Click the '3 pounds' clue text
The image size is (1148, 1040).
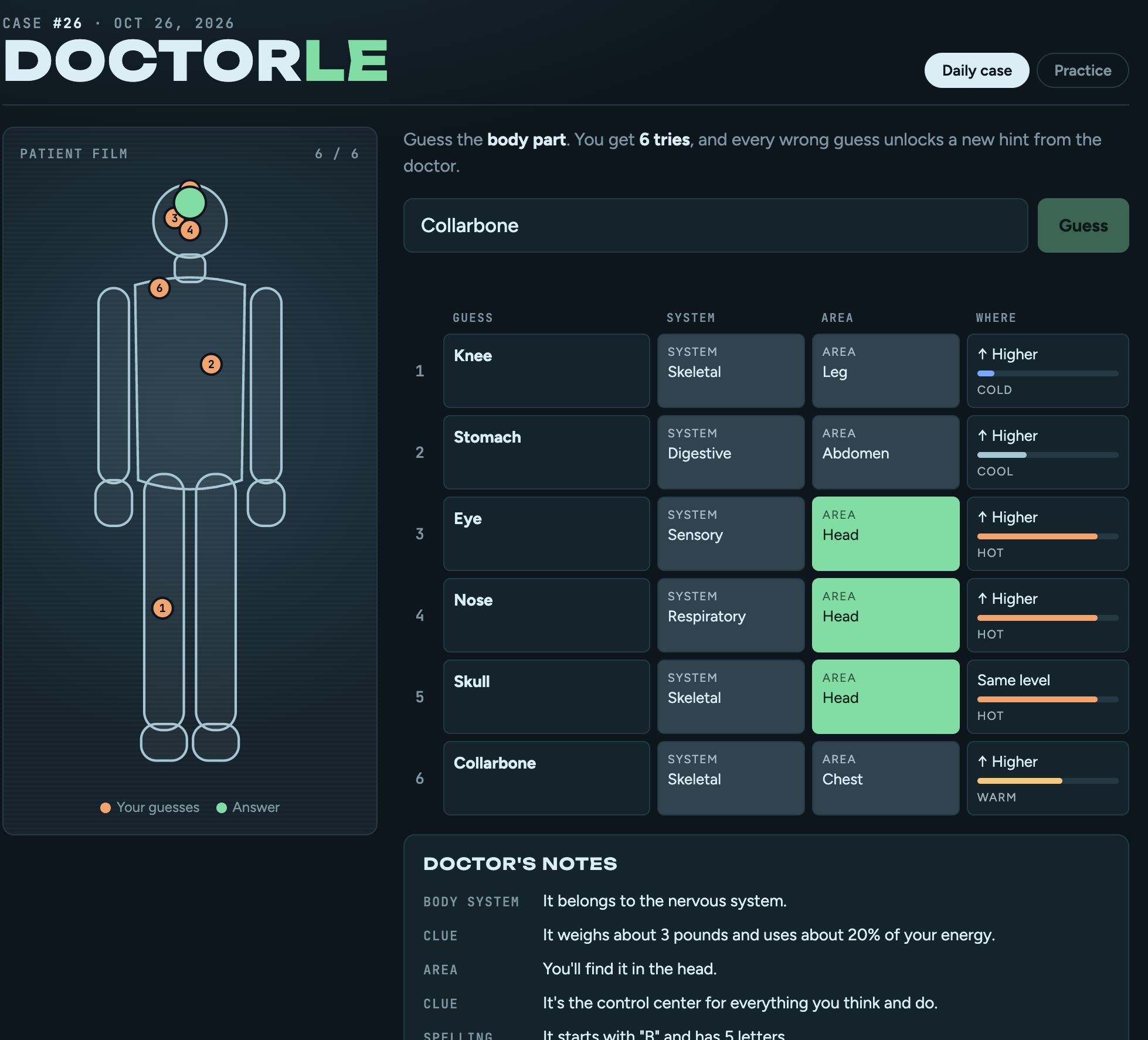[769, 935]
